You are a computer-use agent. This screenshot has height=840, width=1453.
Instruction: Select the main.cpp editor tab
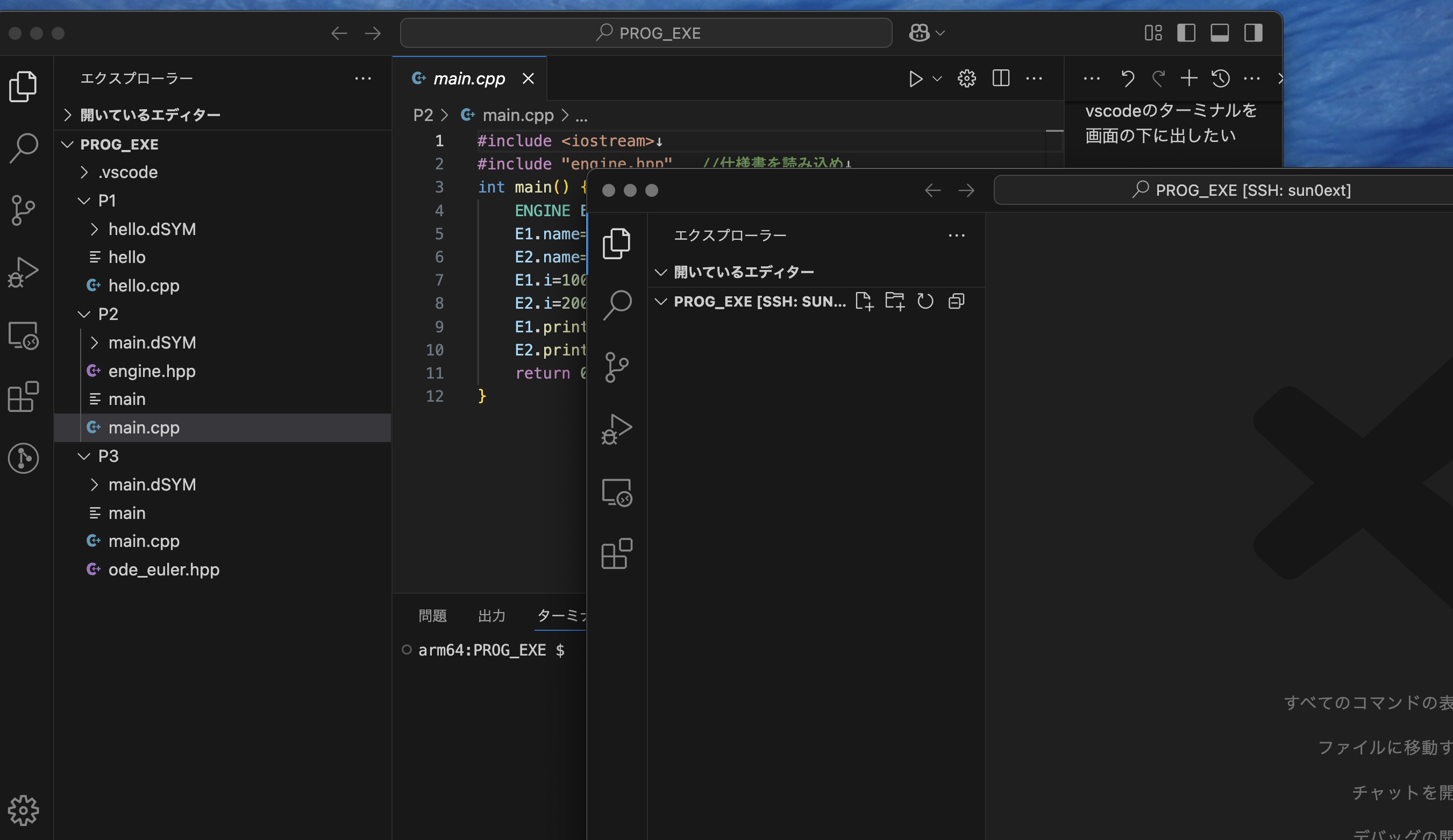pyautogui.click(x=469, y=79)
